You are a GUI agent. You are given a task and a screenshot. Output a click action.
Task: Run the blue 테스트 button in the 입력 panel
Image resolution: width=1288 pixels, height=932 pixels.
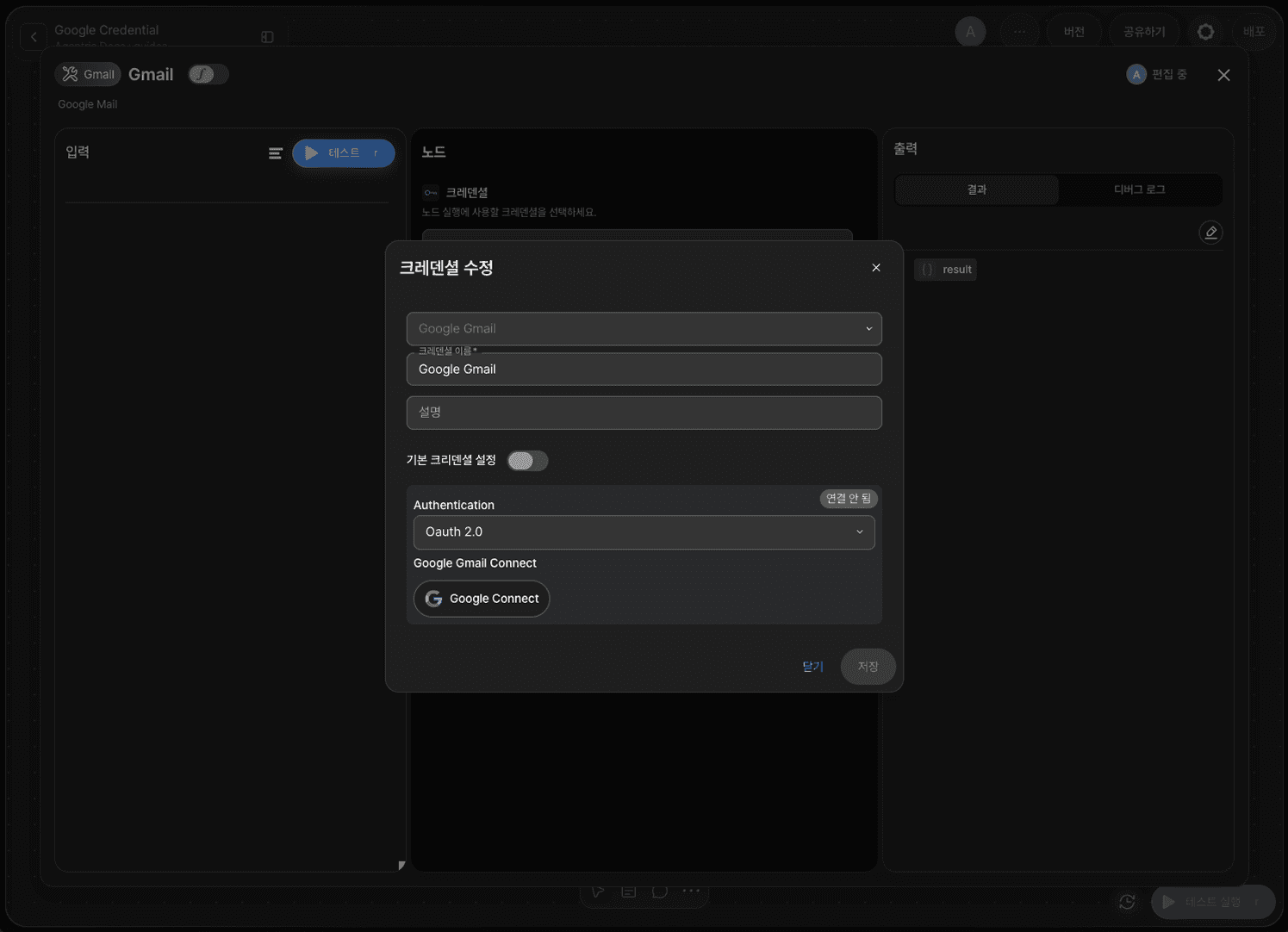coord(344,153)
